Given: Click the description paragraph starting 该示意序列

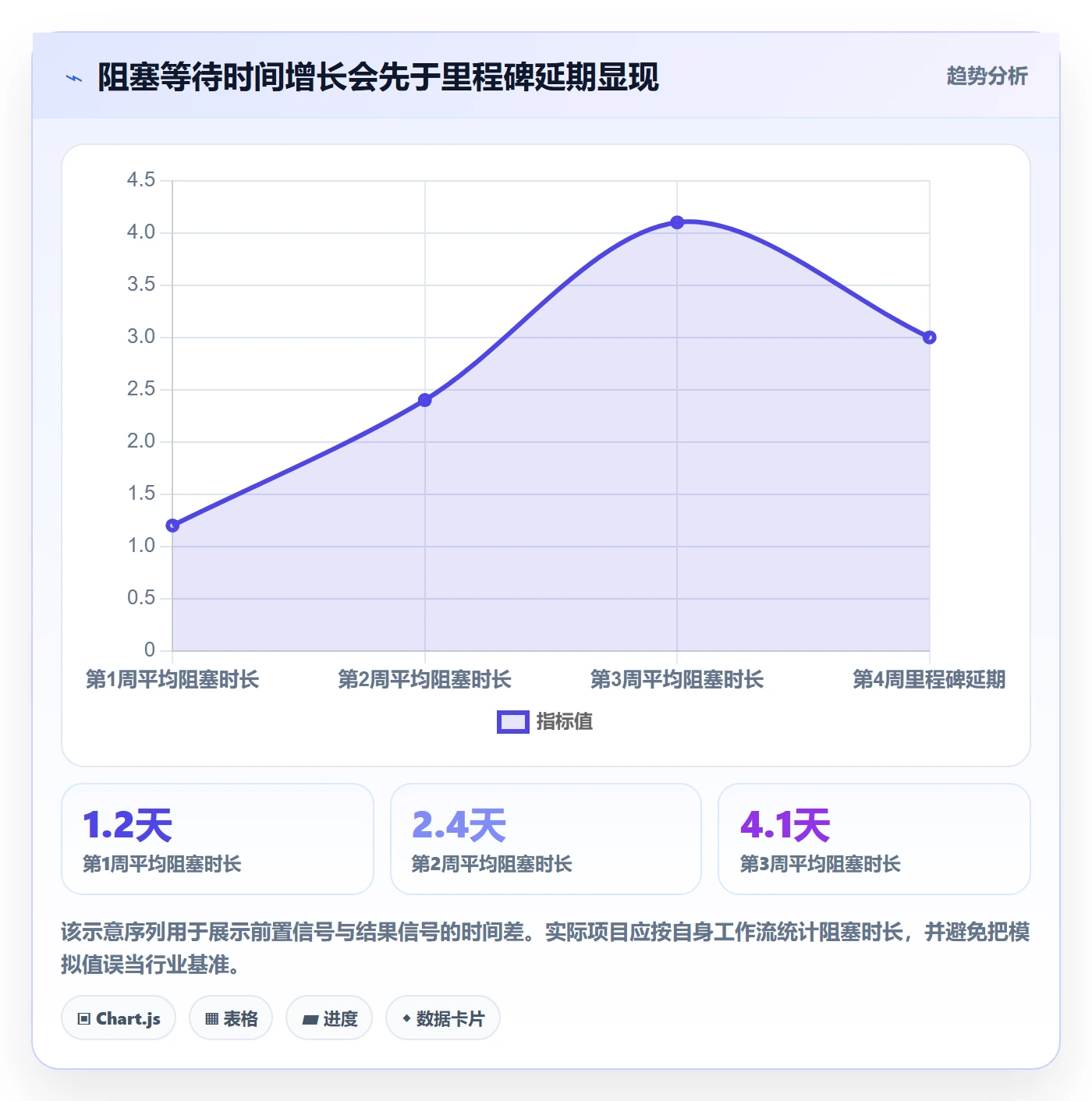Looking at the screenshot, I should [545, 948].
